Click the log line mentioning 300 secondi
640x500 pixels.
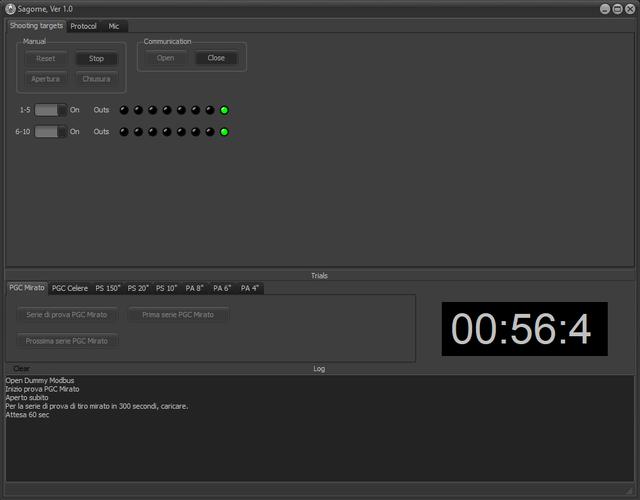coord(97,406)
